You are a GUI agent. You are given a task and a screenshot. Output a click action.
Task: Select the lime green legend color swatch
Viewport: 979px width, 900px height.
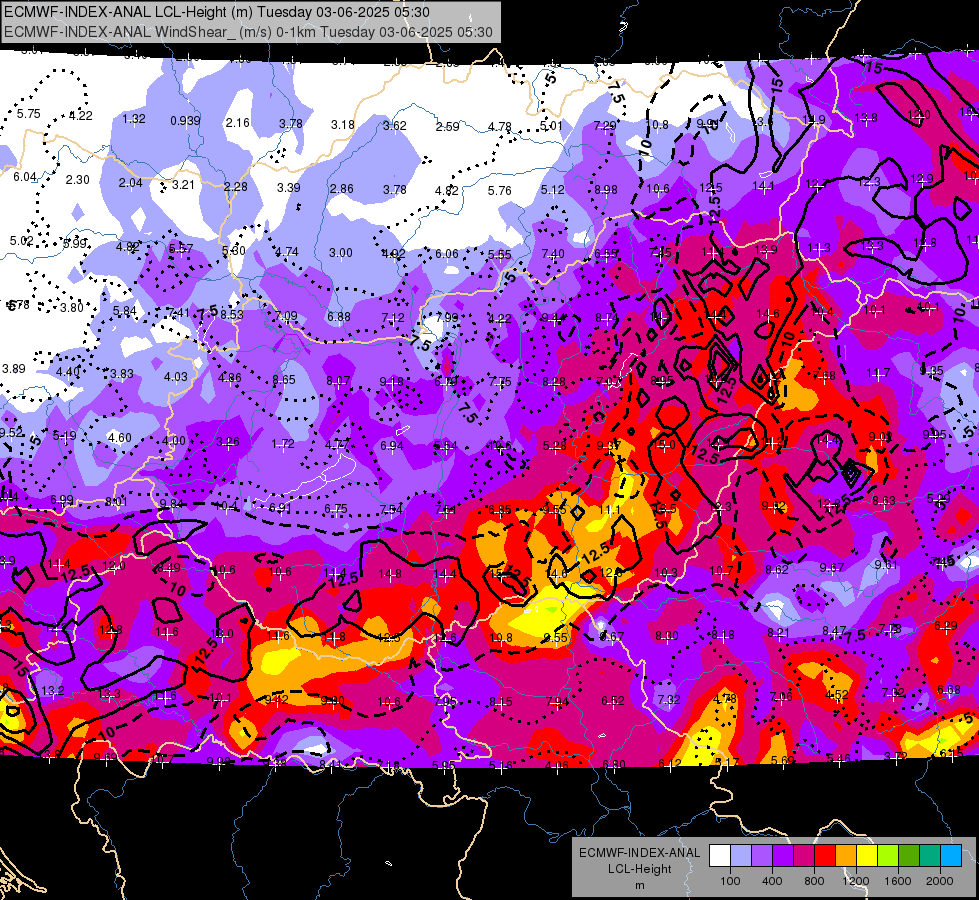click(x=888, y=856)
